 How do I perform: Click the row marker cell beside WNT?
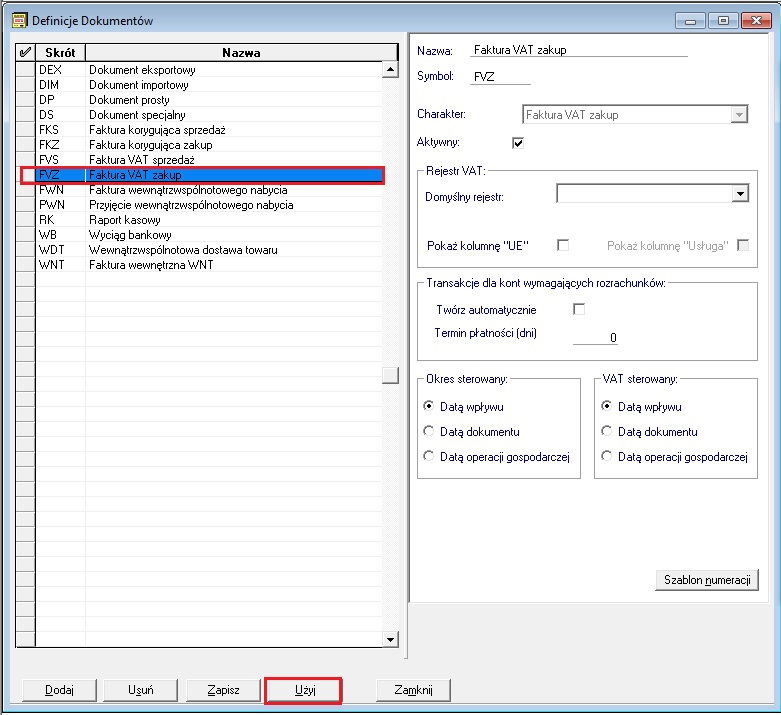click(26, 265)
